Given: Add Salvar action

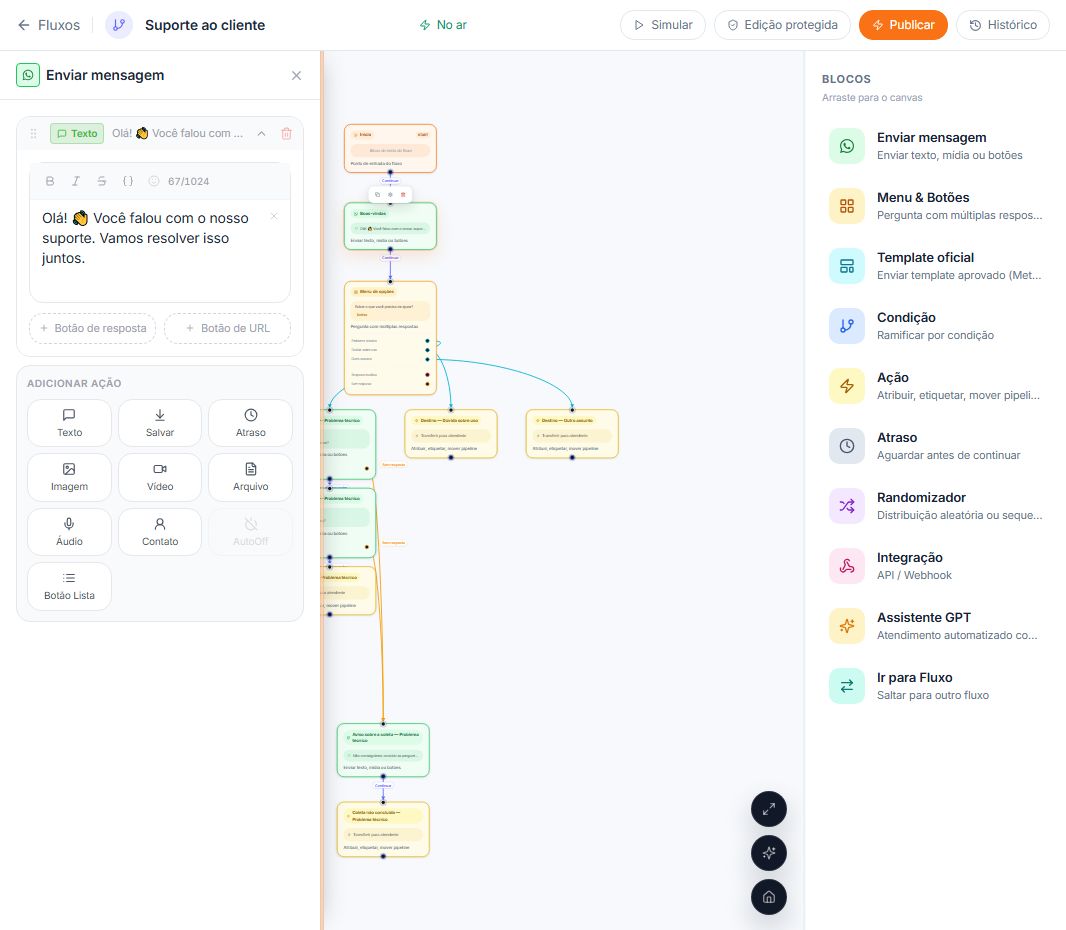Looking at the screenshot, I should 160,423.
